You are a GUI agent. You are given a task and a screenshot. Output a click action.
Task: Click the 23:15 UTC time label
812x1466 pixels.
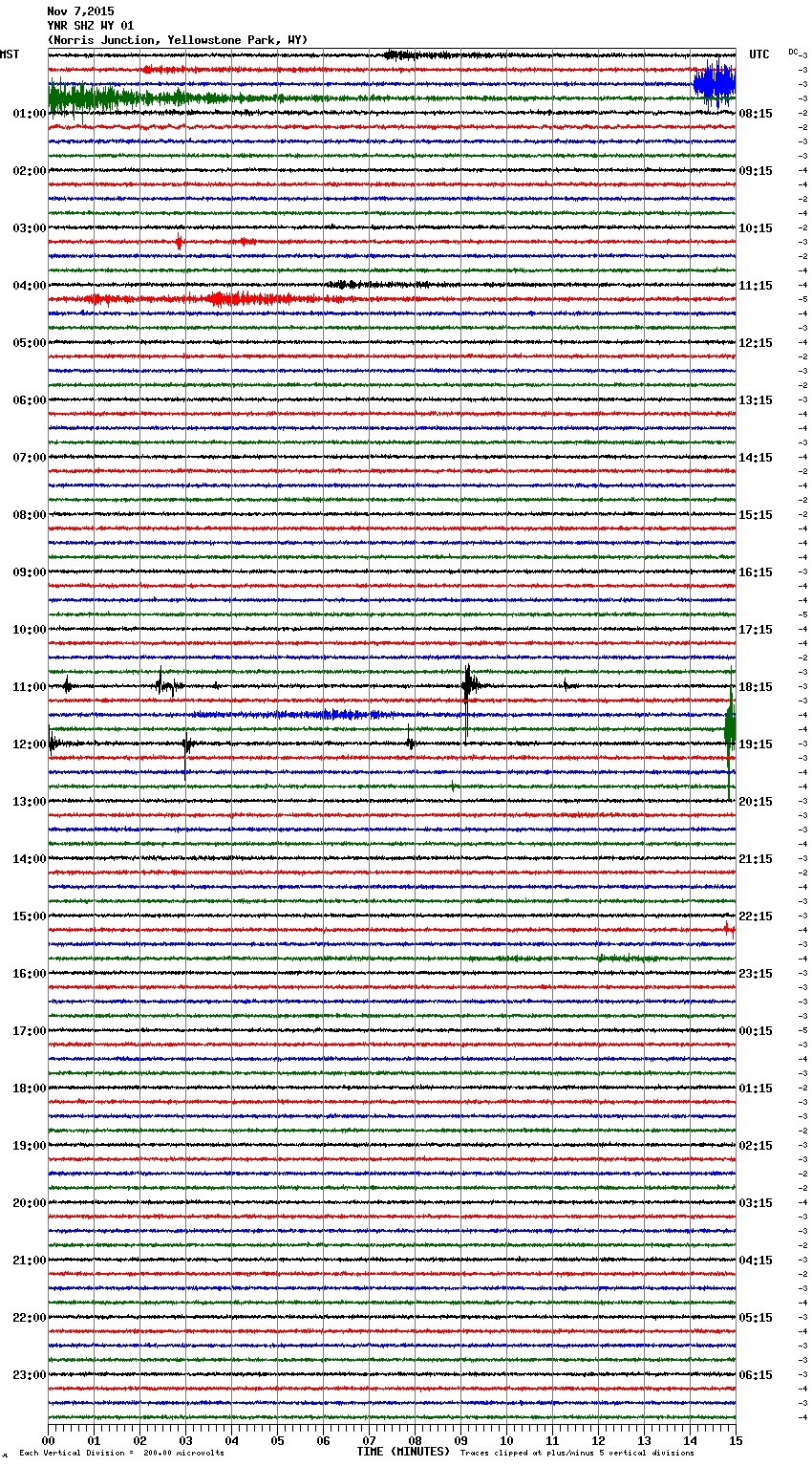(x=756, y=974)
